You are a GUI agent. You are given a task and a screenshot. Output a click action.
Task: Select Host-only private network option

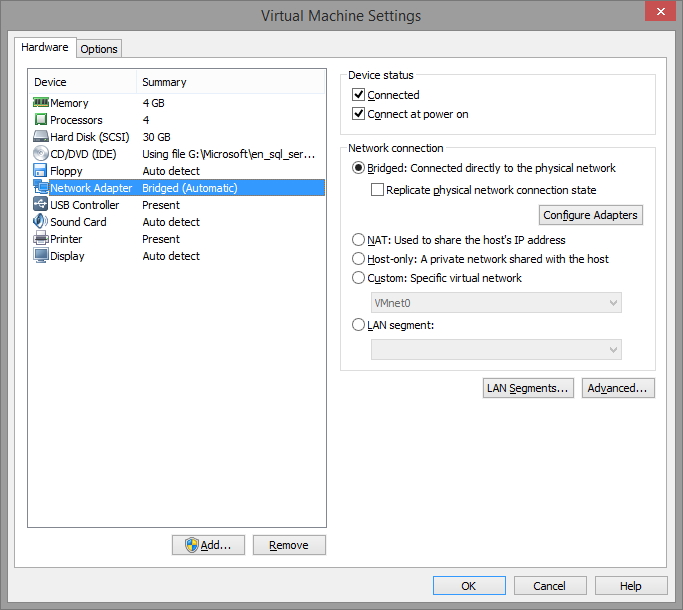pyautogui.click(x=359, y=259)
